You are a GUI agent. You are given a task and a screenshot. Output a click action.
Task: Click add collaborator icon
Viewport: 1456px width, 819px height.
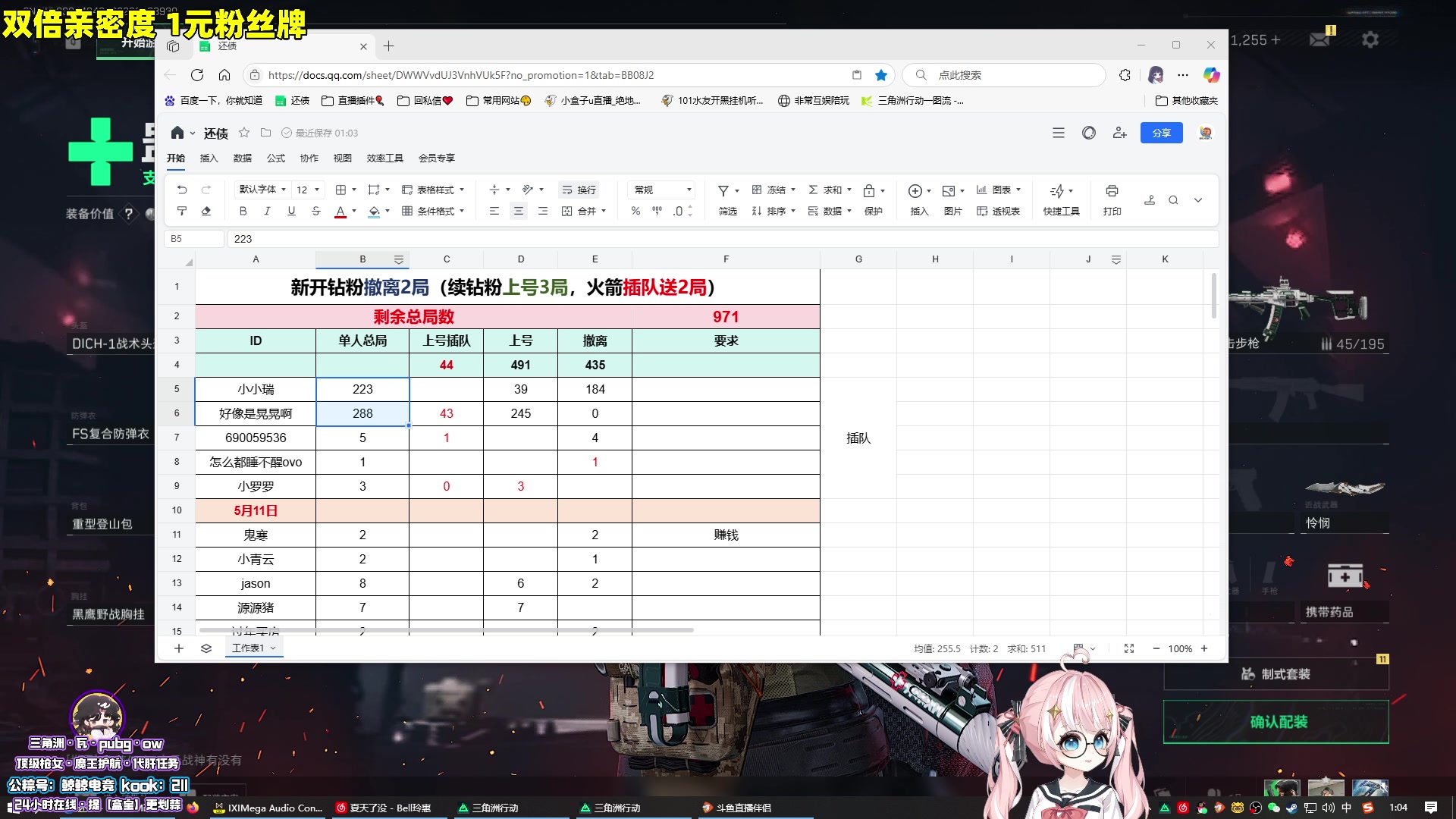click(1119, 133)
